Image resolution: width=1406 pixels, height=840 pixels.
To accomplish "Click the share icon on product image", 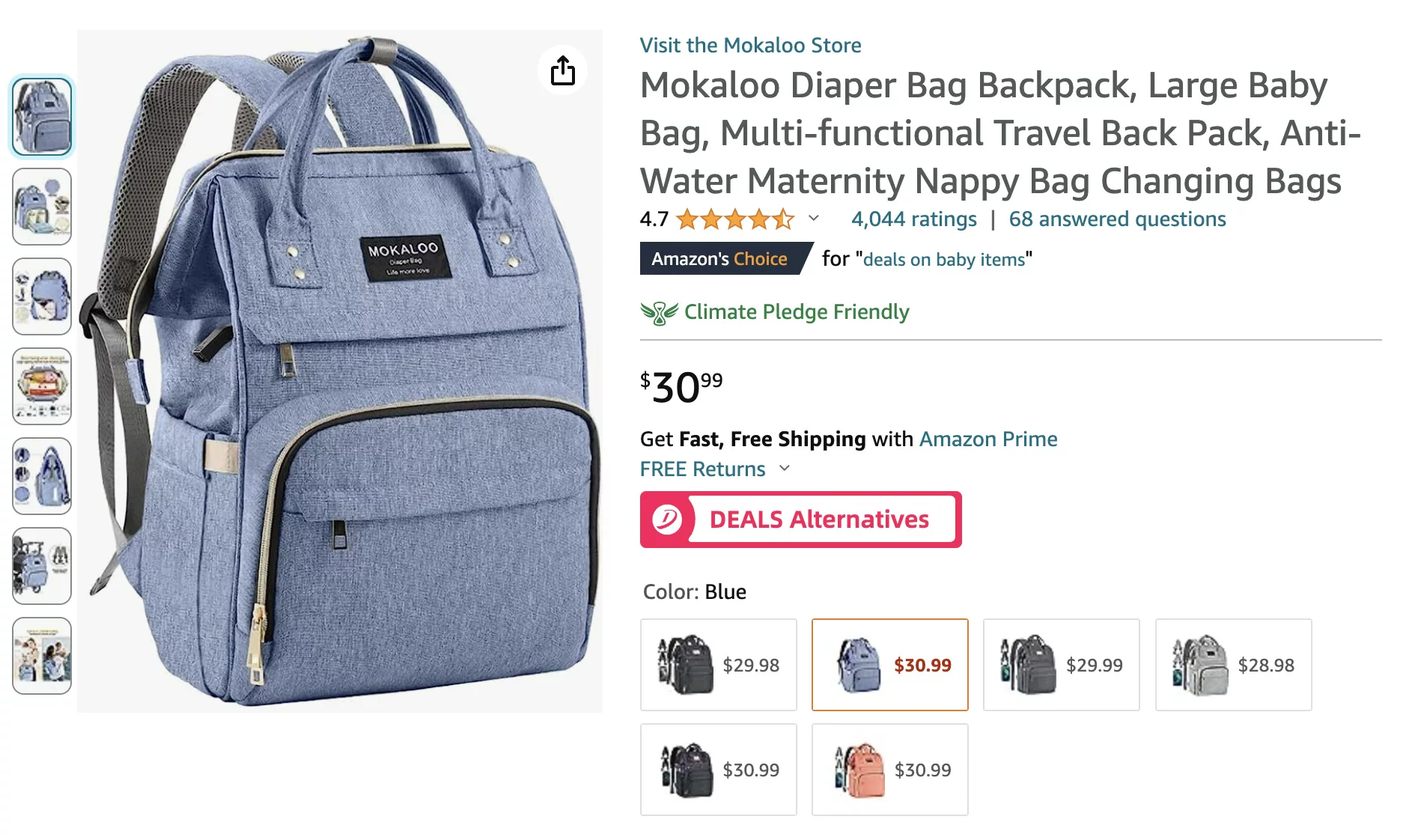I will [x=562, y=70].
